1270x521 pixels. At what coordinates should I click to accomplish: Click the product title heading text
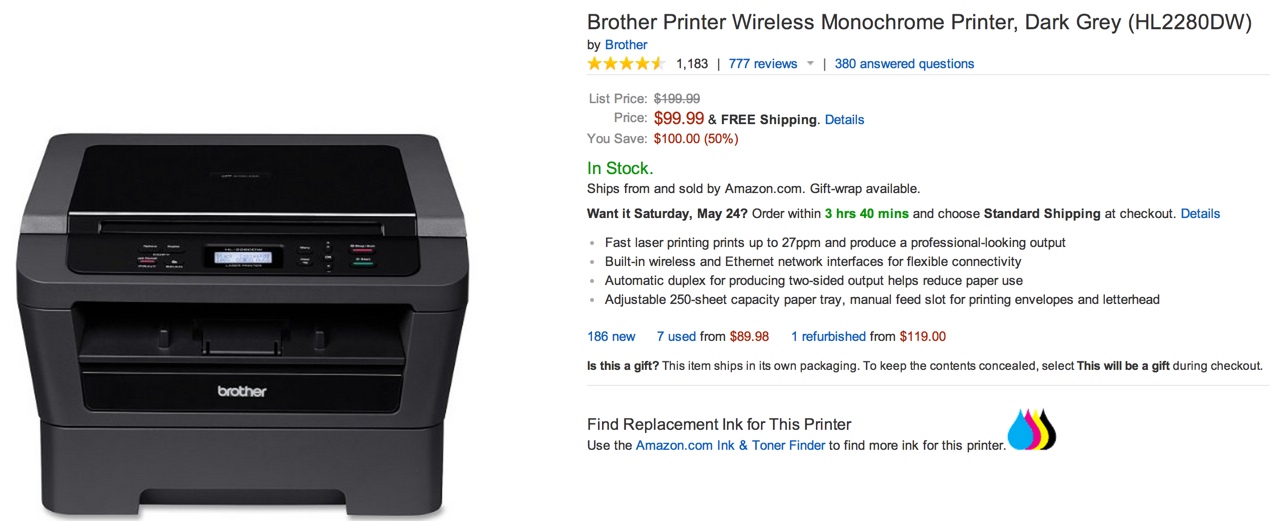click(919, 22)
